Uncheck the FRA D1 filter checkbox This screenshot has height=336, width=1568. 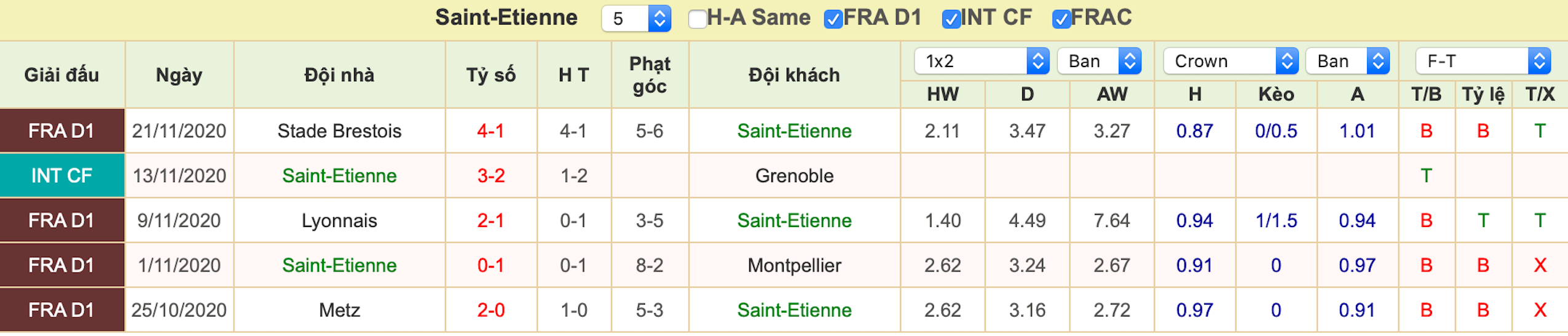point(833,19)
